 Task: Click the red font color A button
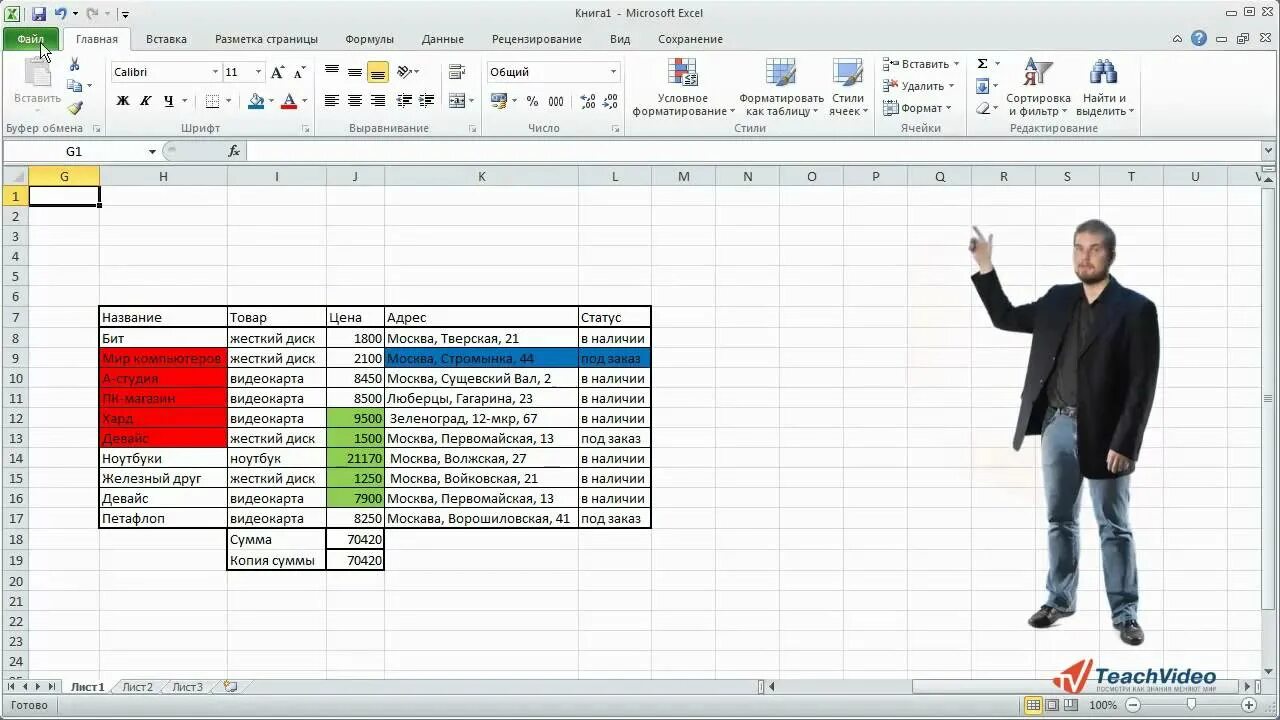(x=289, y=101)
